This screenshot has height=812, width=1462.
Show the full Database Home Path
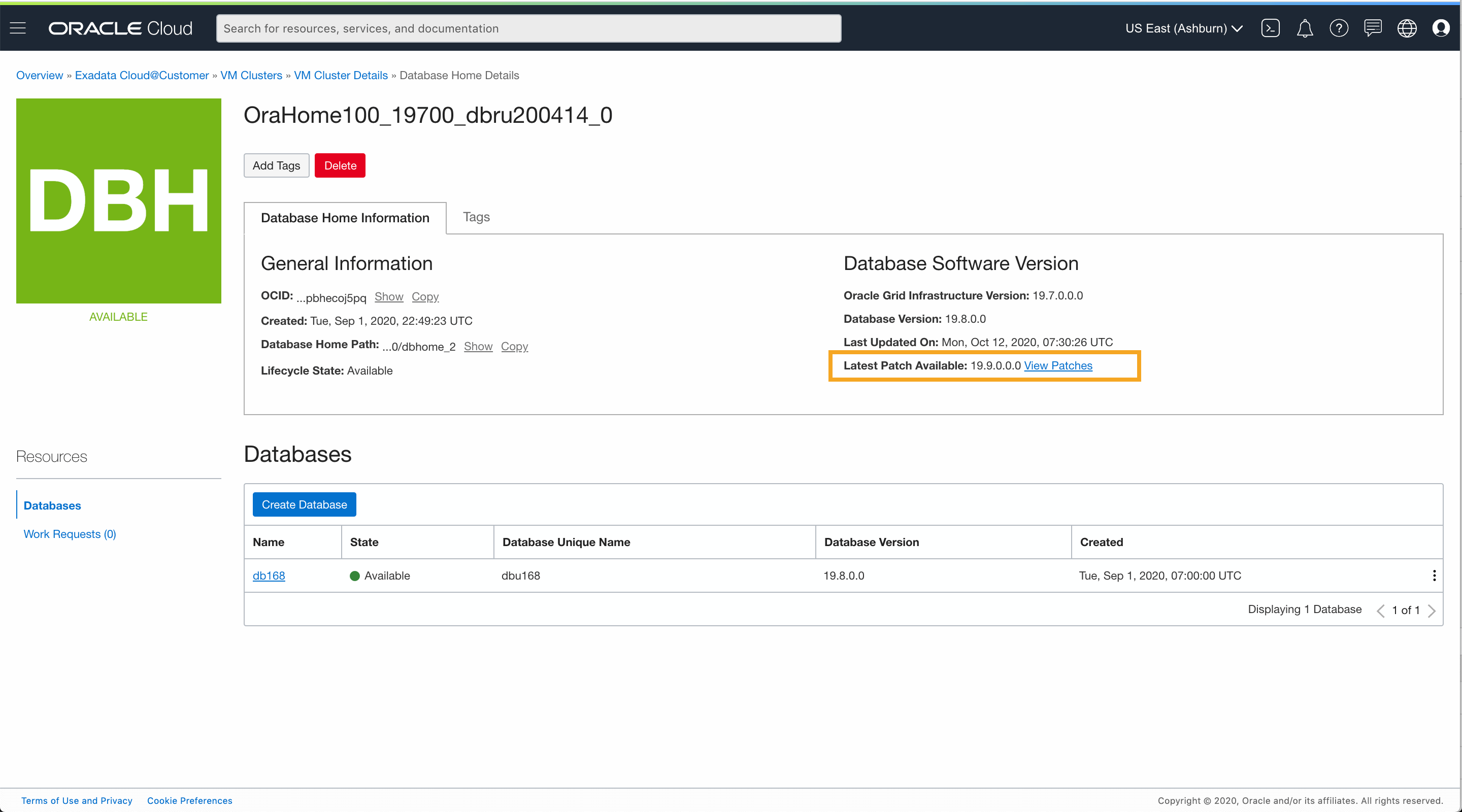click(x=478, y=346)
